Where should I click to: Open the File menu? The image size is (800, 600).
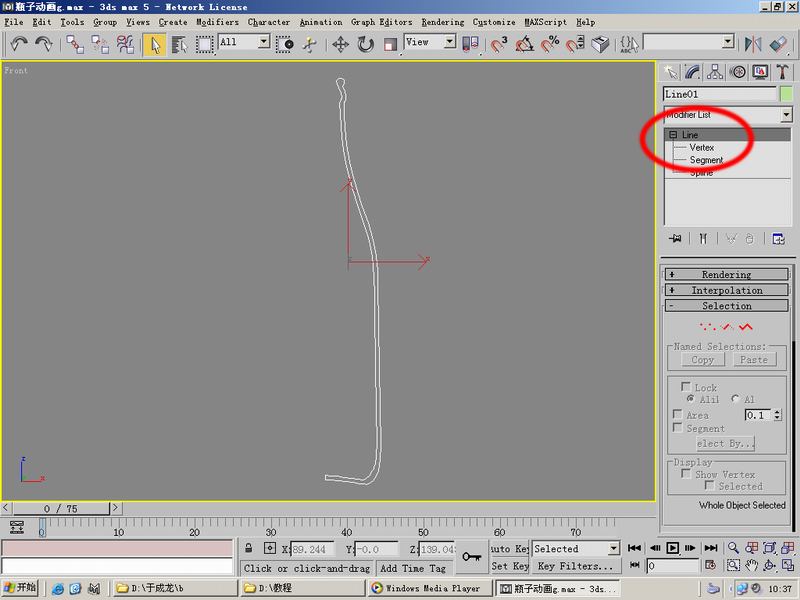coord(14,22)
